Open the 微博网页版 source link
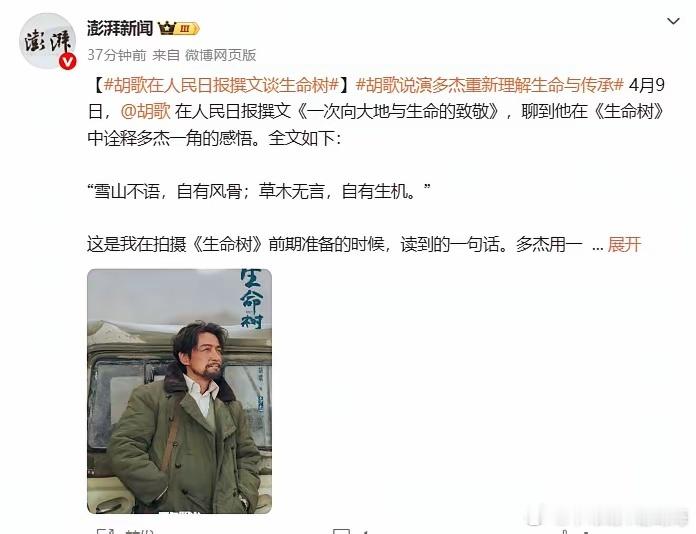The height and width of the screenshot is (534, 696). coord(221,55)
